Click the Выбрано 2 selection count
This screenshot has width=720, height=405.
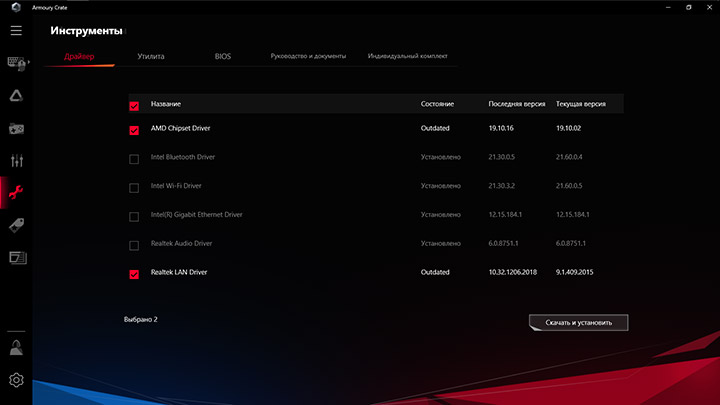click(x=141, y=319)
